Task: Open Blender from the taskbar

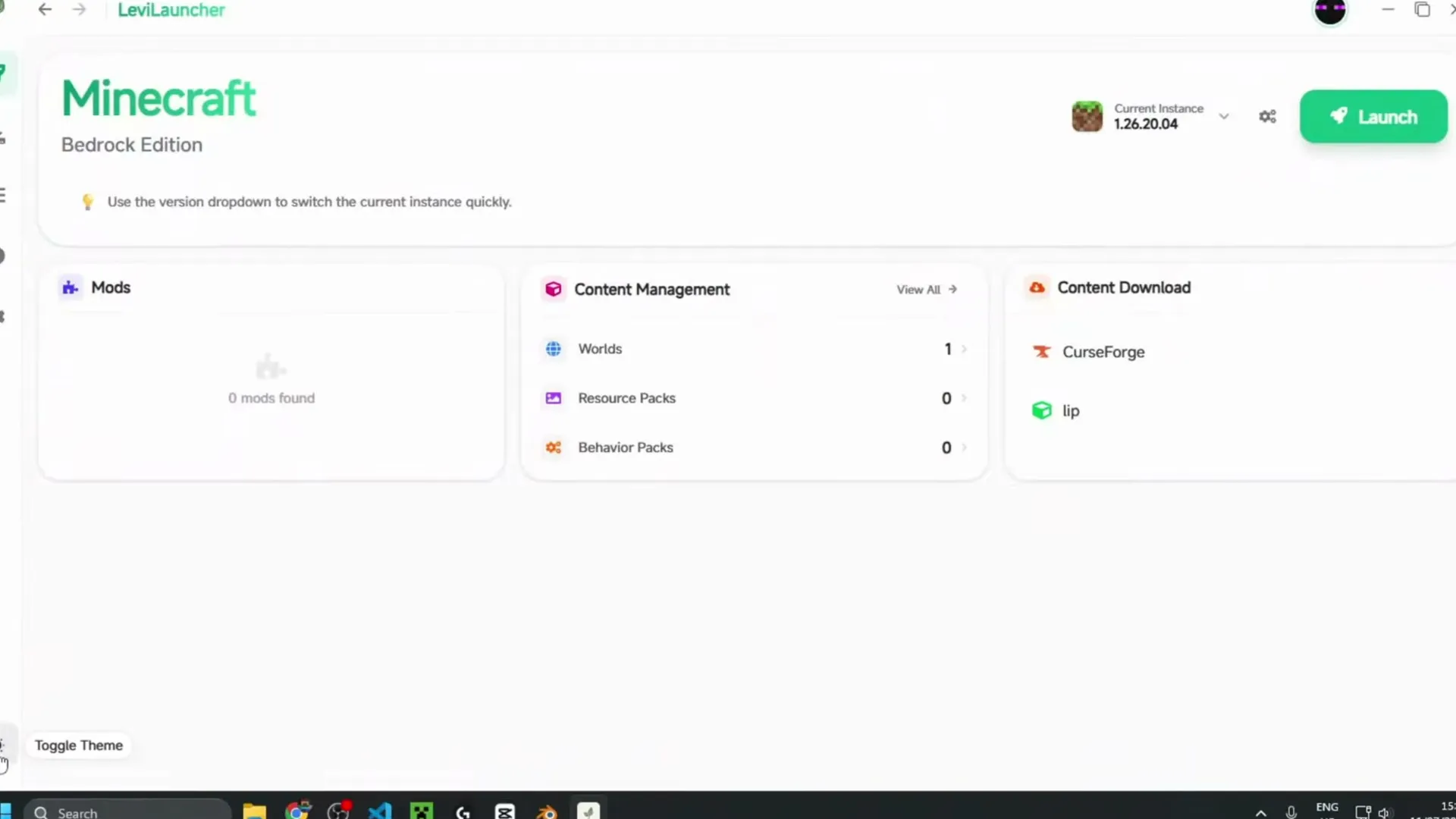Action: (547, 811)
